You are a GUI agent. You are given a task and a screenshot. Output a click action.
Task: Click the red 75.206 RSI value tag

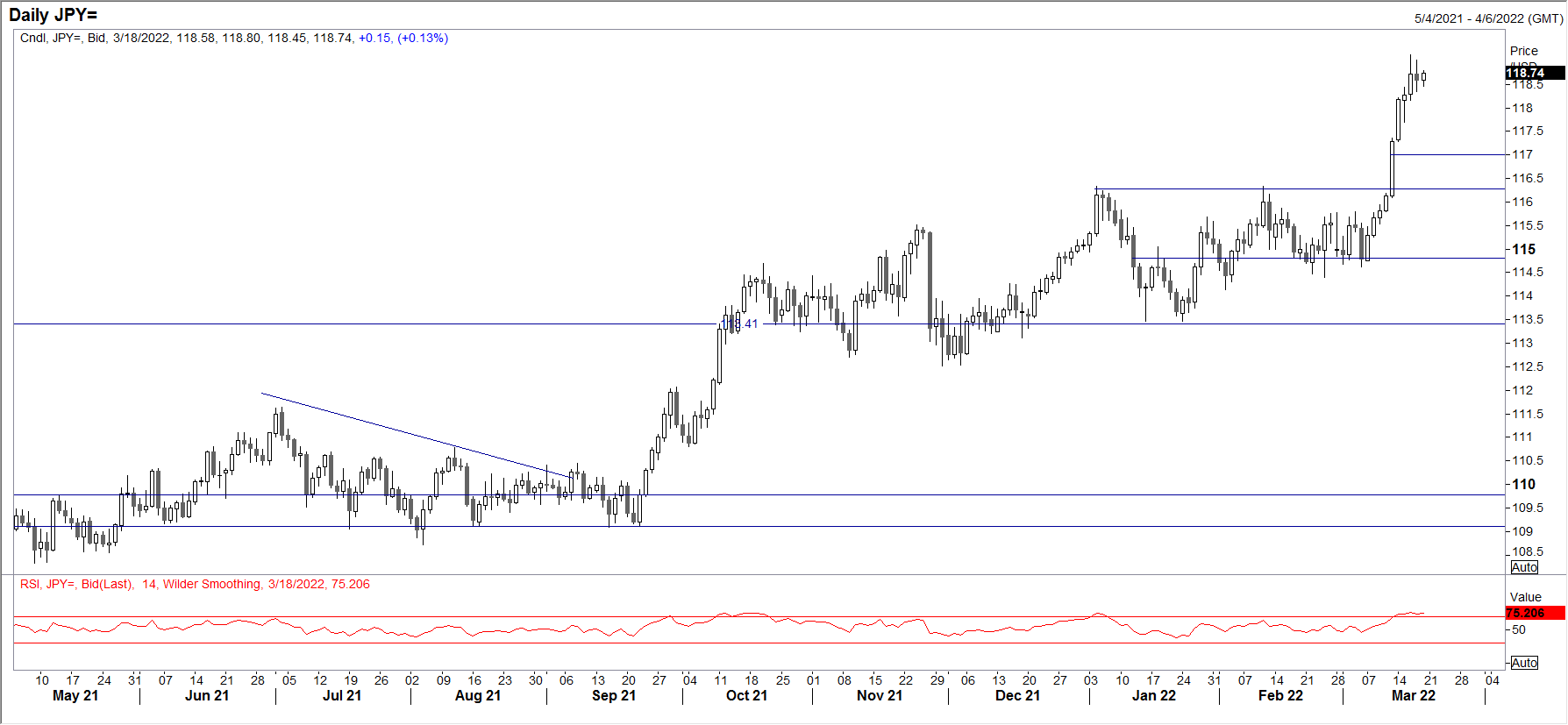click(1536, 613)
